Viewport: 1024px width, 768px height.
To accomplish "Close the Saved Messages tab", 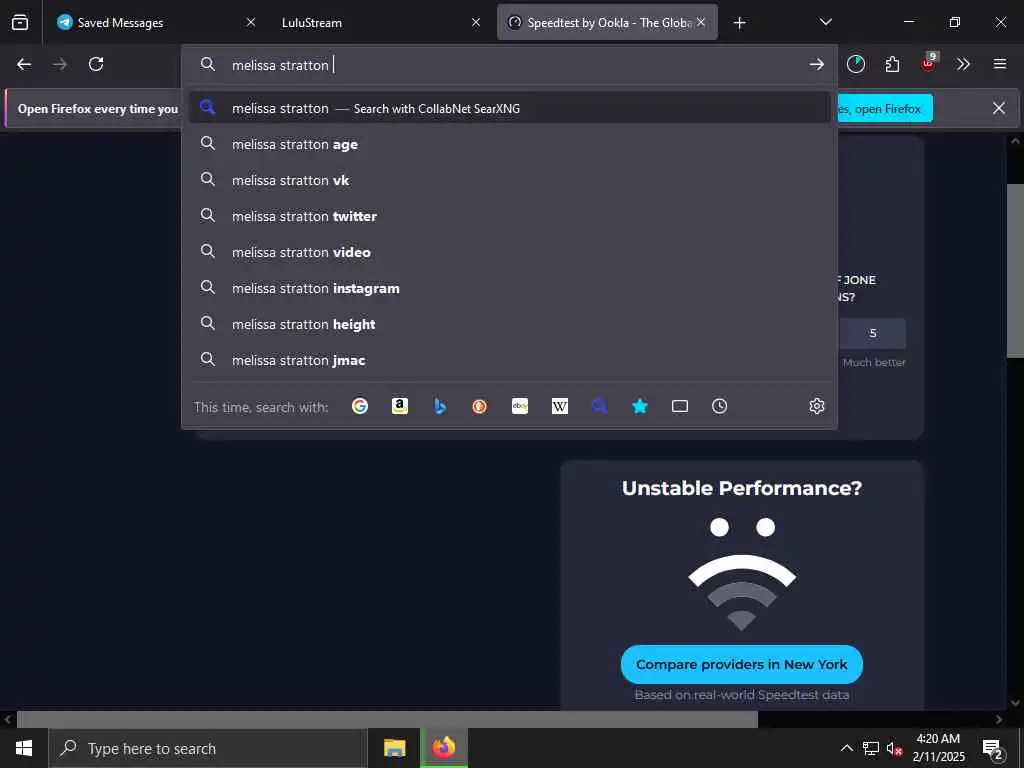I will (x=251, y=22).
